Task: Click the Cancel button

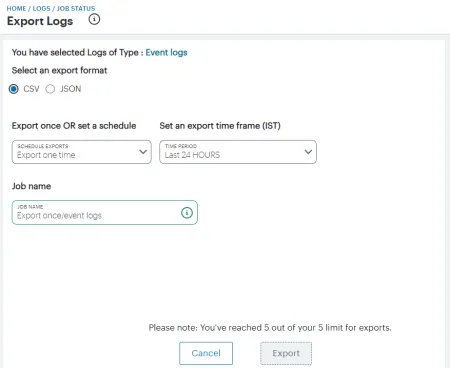Action: click(206, 353)
